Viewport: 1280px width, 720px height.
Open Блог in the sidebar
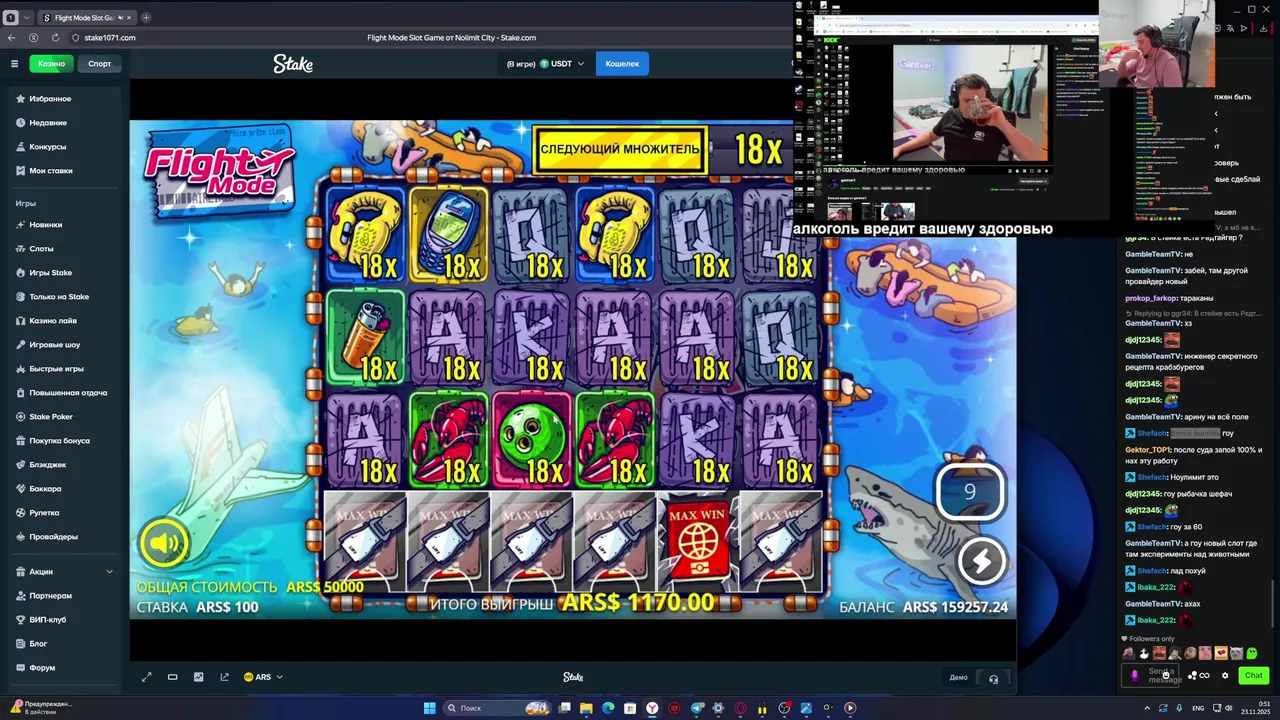pos(38,644)
